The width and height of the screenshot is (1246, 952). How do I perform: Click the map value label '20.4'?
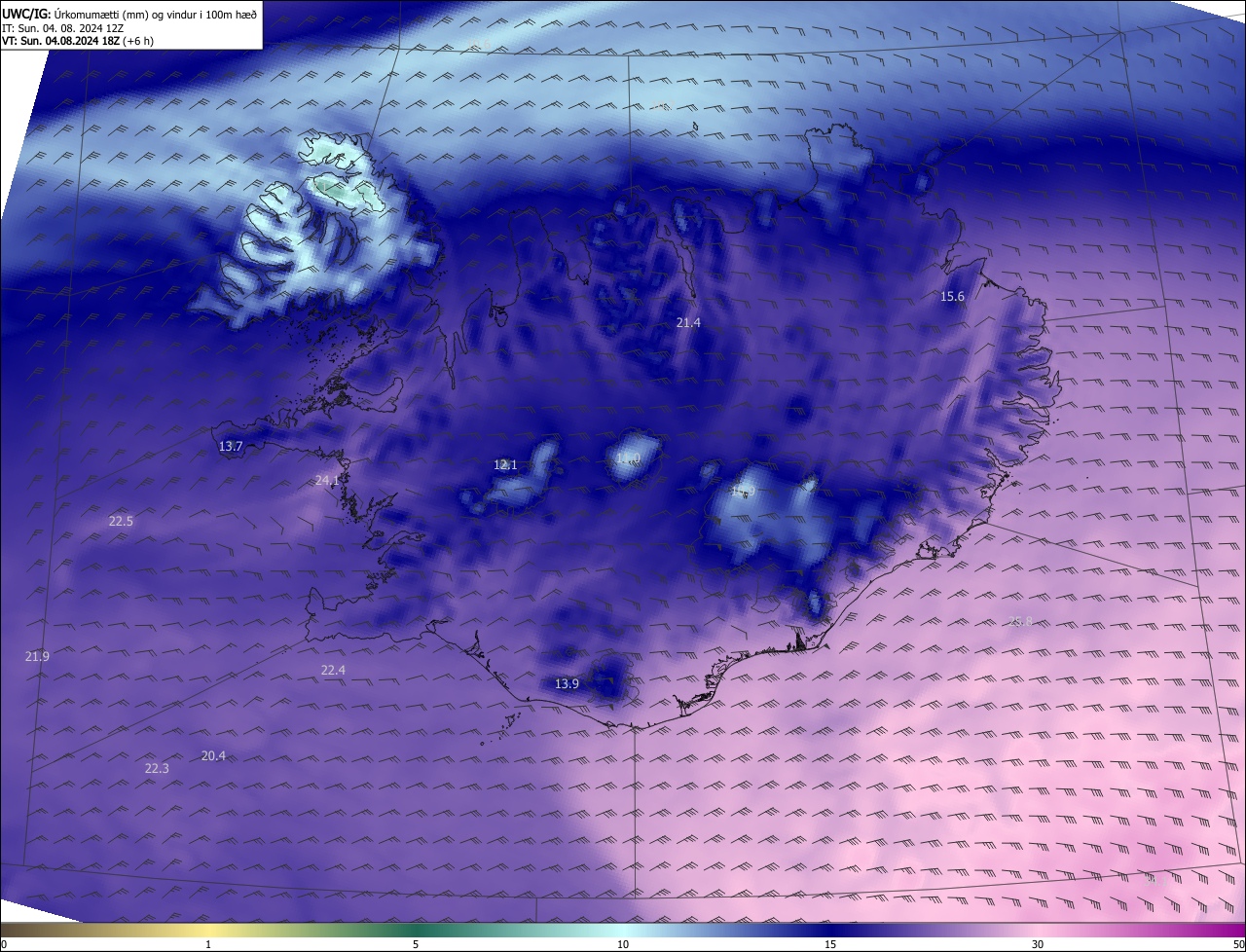(213, 756)
